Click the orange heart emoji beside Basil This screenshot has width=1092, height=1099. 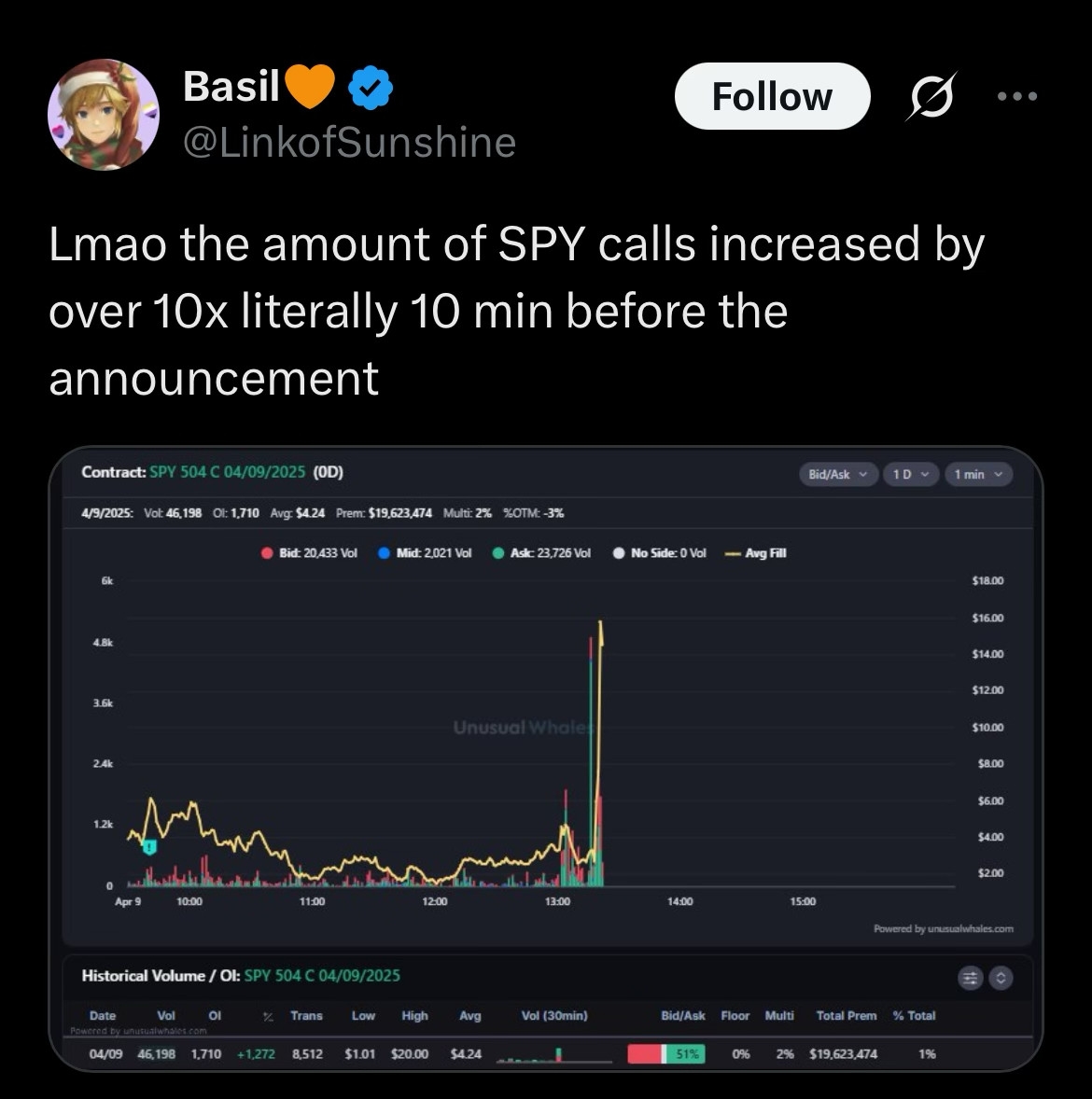(308, 88)
